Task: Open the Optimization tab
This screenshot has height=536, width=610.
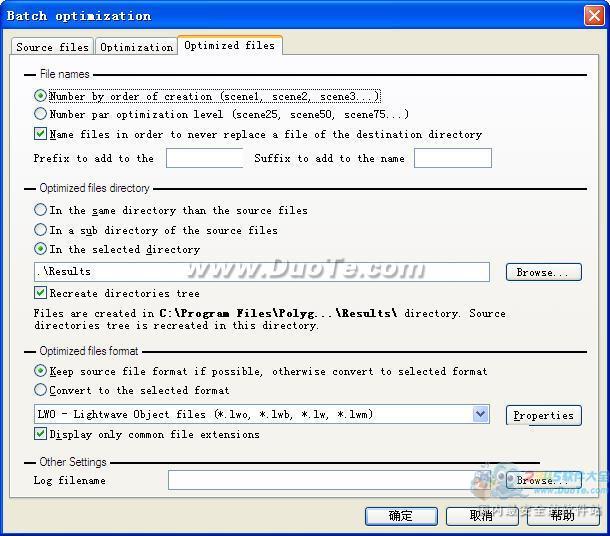Action: 136,47
